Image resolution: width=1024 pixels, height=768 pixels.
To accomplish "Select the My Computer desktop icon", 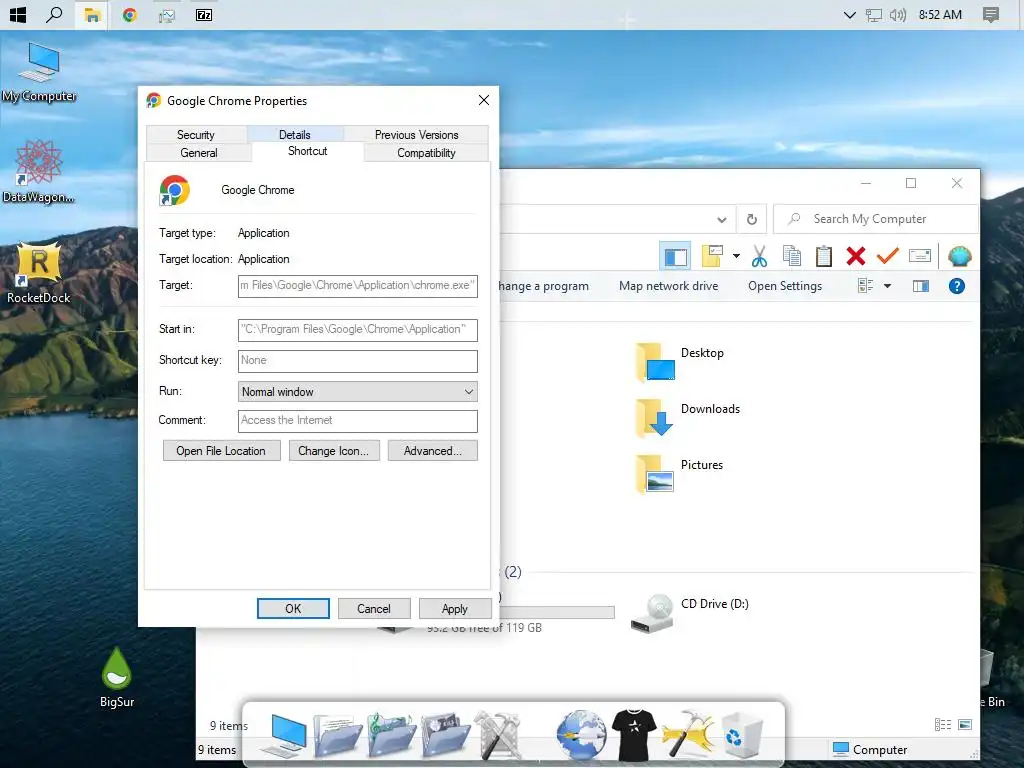I will (x=39, y=72).
